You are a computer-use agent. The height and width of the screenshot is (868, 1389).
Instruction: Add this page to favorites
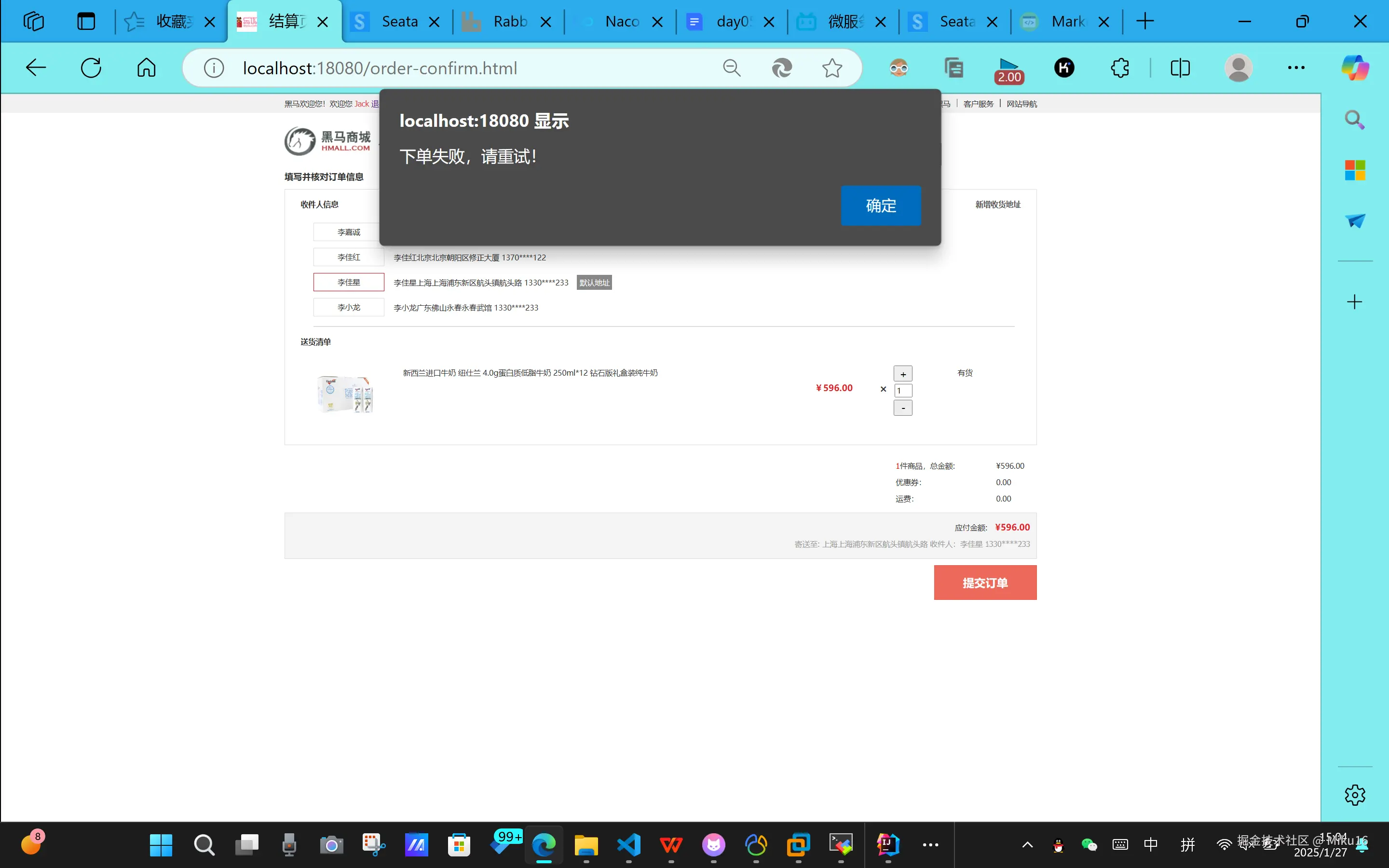(831, 68)
